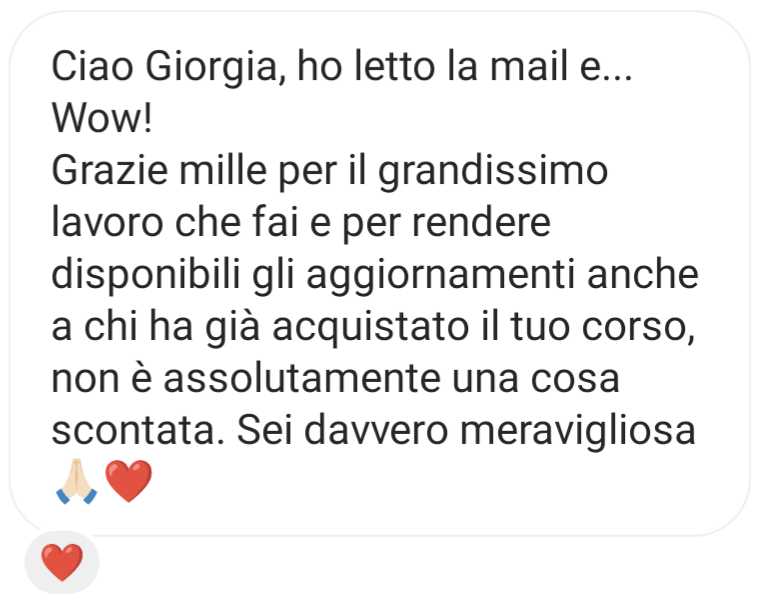The height and width of the screenshot is (601, 770).
Task: Click the word "corso," at the line end
Action: pos(638,328)
